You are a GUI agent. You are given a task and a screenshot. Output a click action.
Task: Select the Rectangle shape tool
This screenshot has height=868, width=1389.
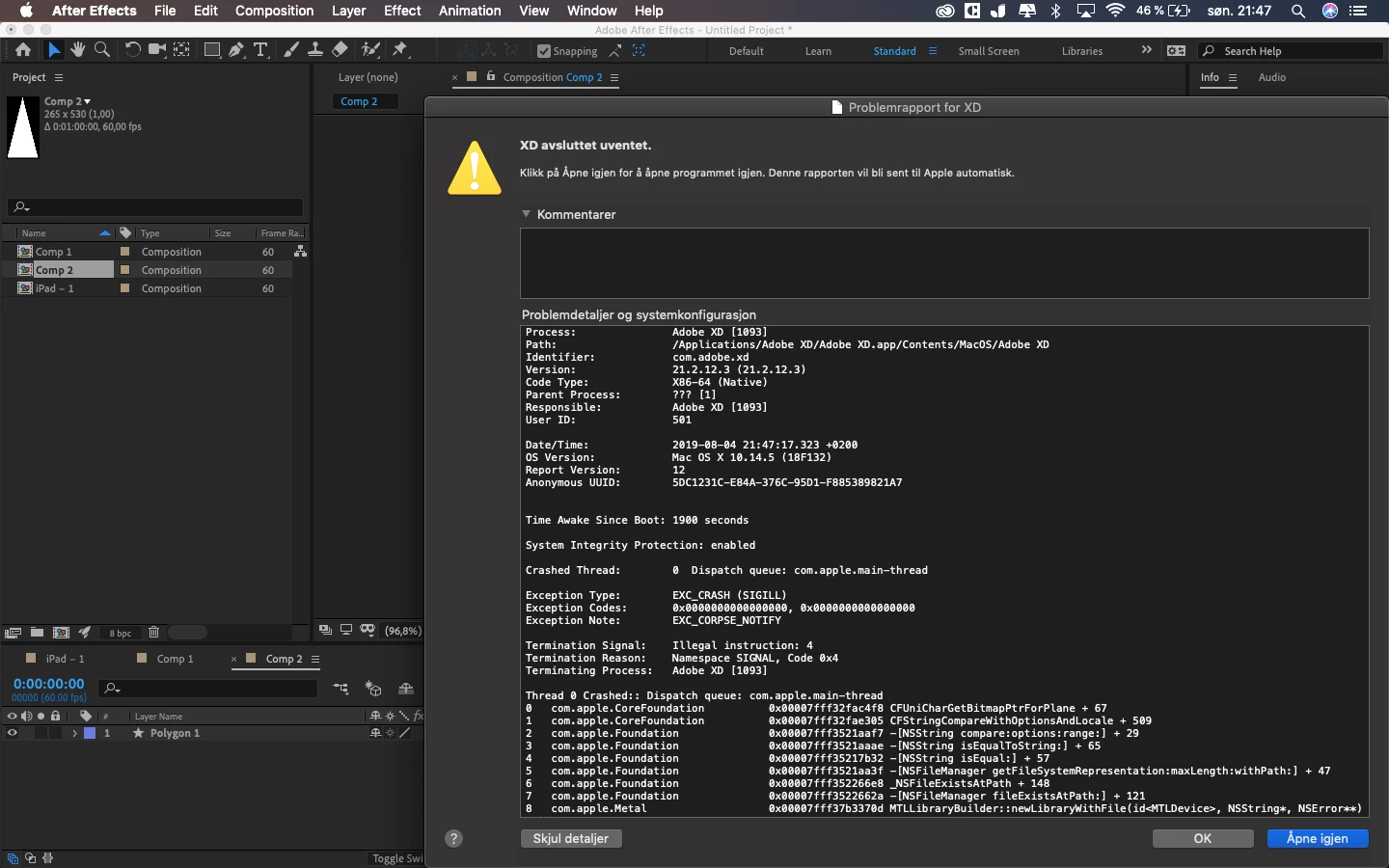[x=211, y=50]
